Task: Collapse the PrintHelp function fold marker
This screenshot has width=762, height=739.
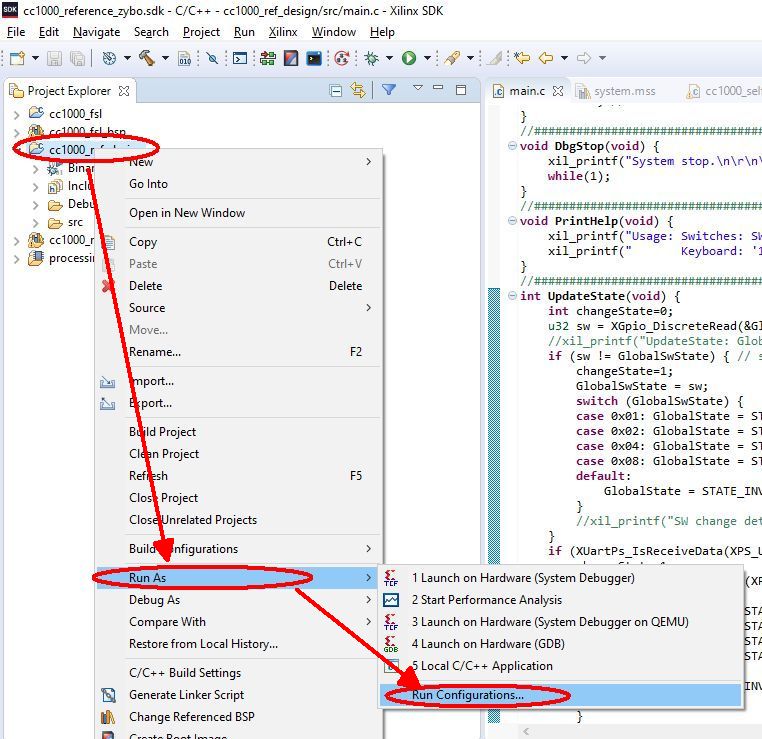Action: coord(512,221)
